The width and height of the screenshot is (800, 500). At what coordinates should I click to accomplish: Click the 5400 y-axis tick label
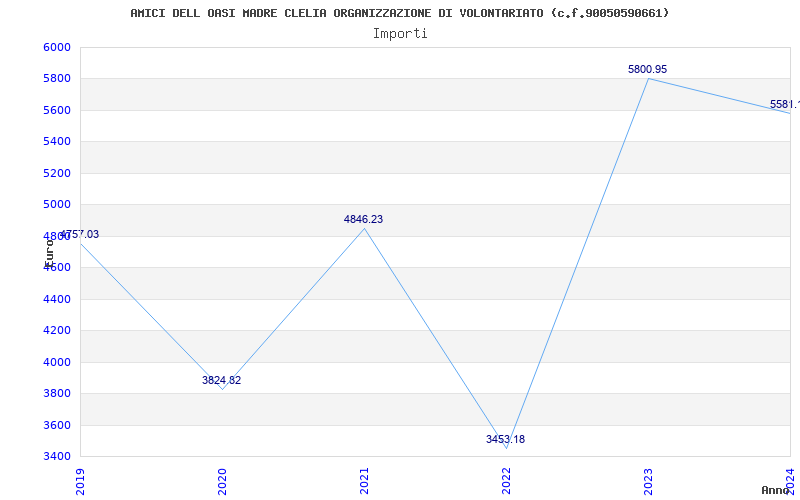point(57,142)
